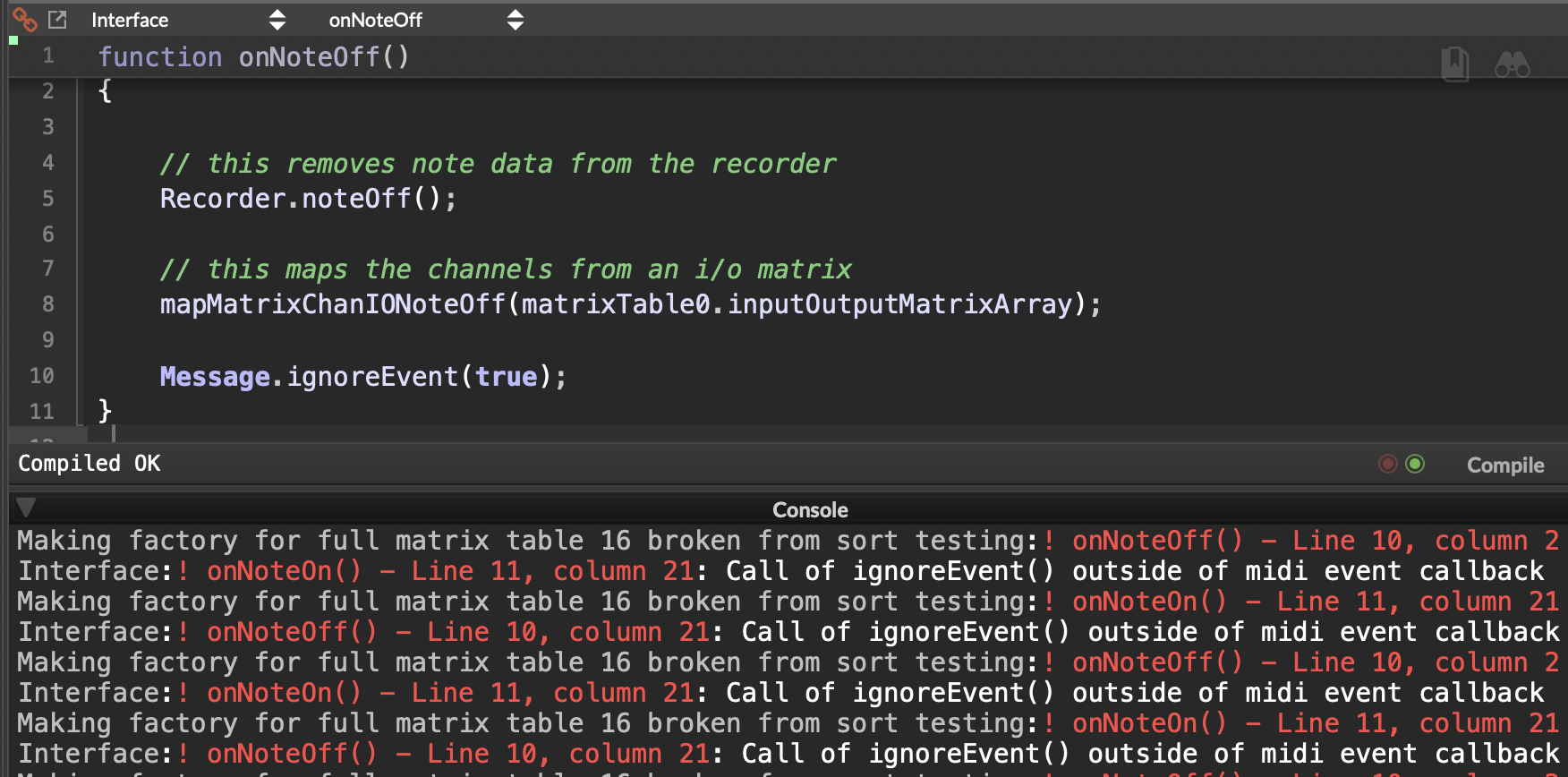Click the Compile button

[1505, 465]
